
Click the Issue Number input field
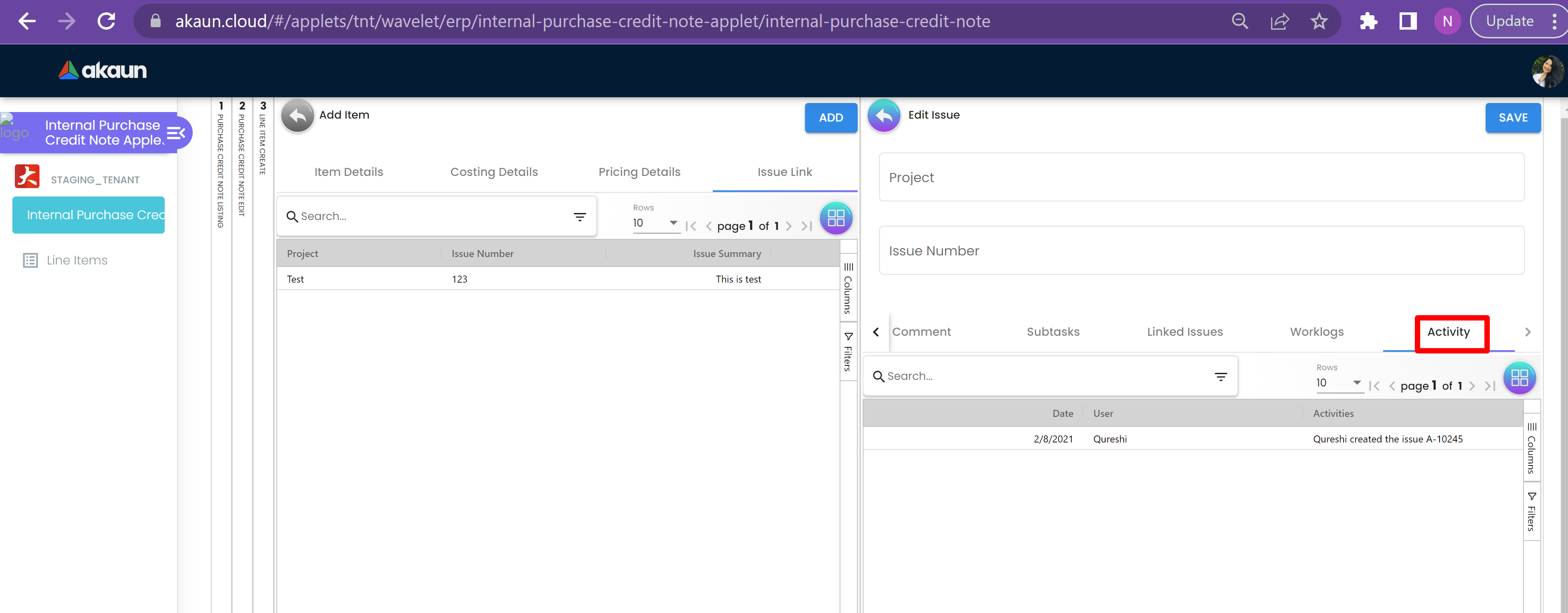[x=1200, y=251]
